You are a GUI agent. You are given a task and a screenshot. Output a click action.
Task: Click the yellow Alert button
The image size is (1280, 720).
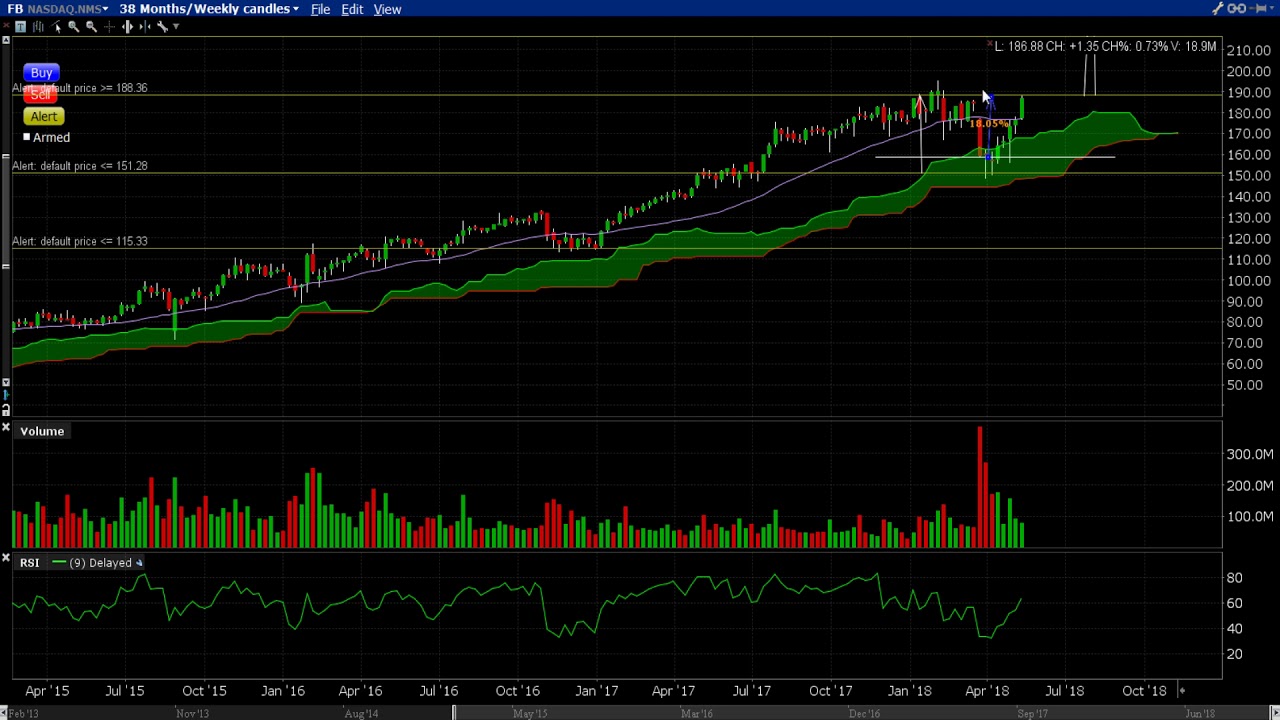[43, 117]
